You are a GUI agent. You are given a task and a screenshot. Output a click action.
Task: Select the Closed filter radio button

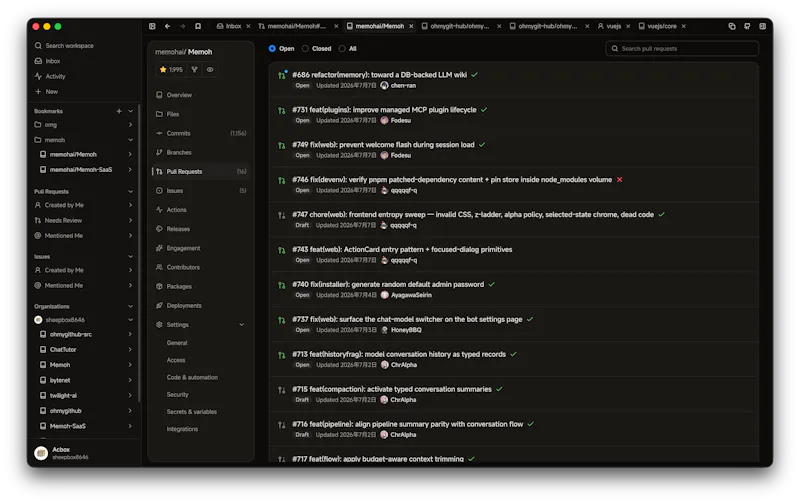pos(305,48)
